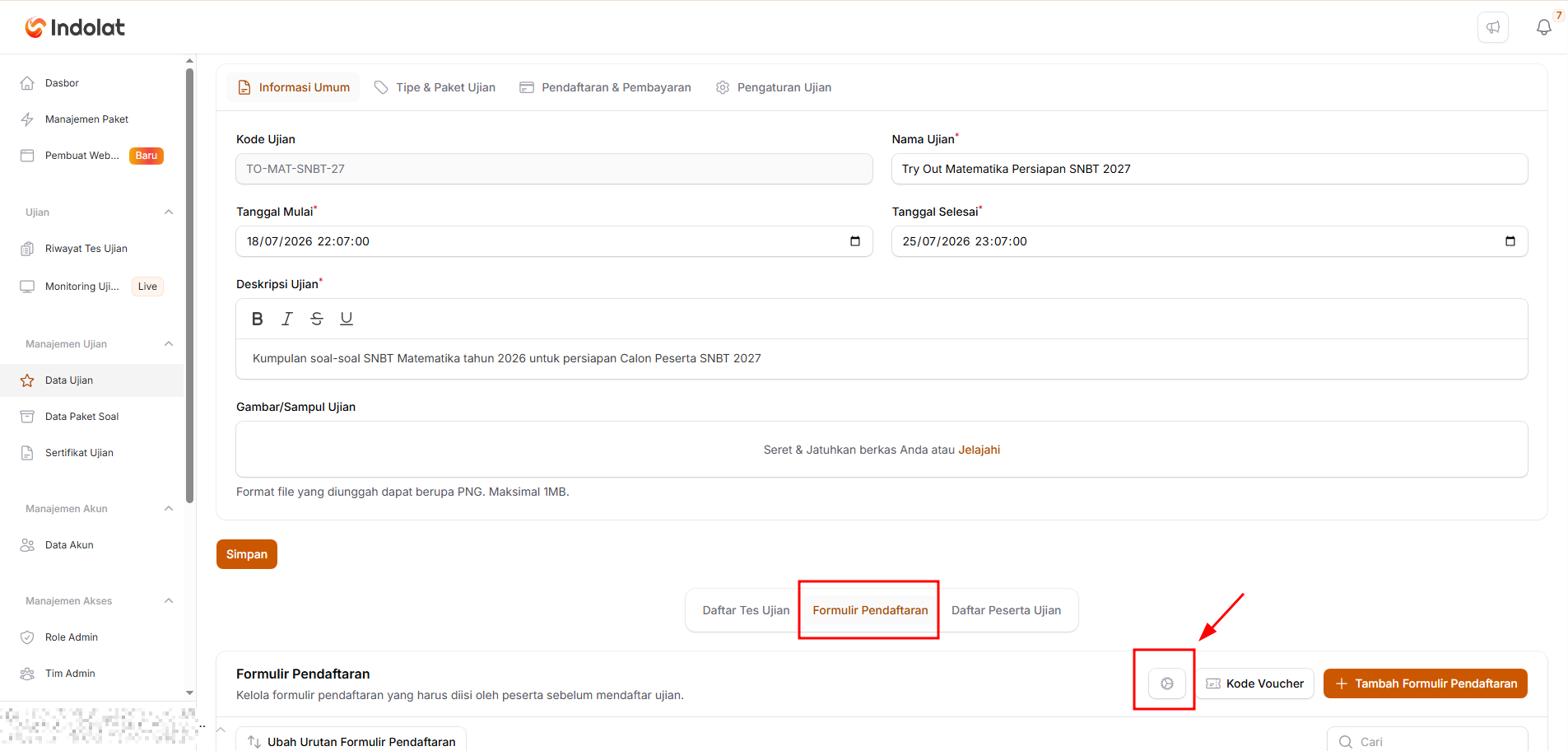Viewport: 1568px width, 751px height.
Task: Switch to Pendaftaran & Pembayaran tab
Action: (605, 87)
